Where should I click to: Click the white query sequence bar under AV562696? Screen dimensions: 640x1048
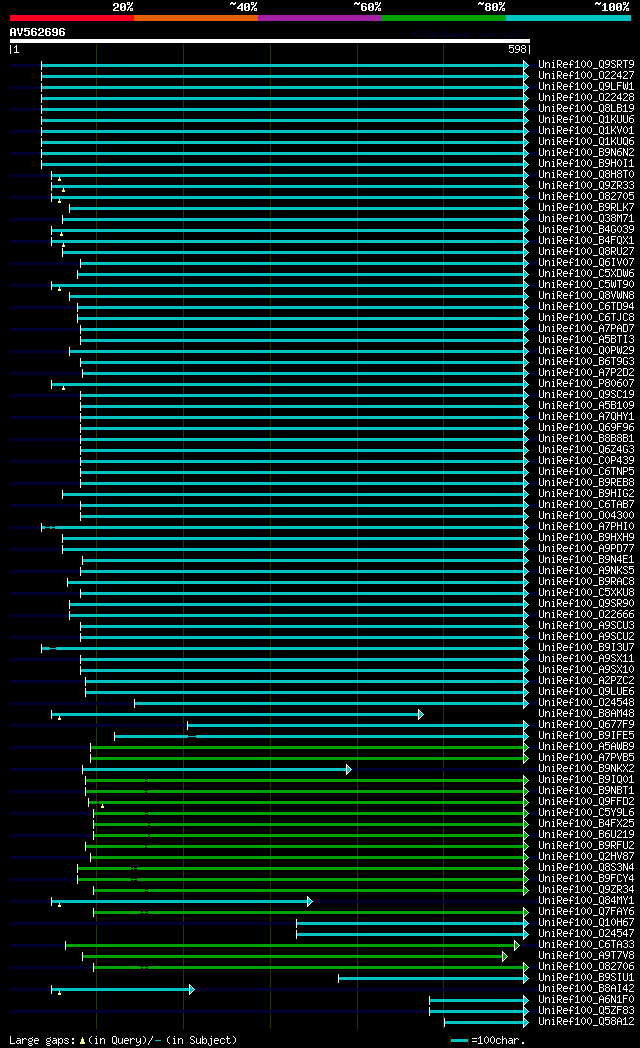click(x=270, y=41)
